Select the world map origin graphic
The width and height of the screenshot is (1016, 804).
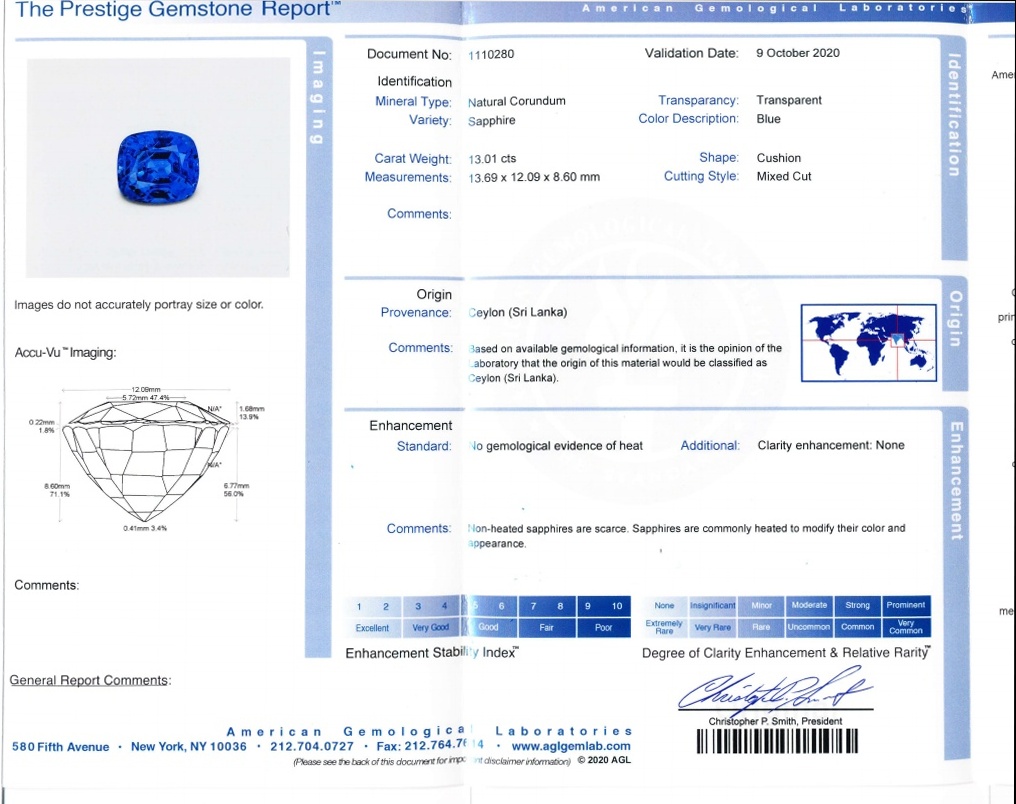[x=868, y=343]
